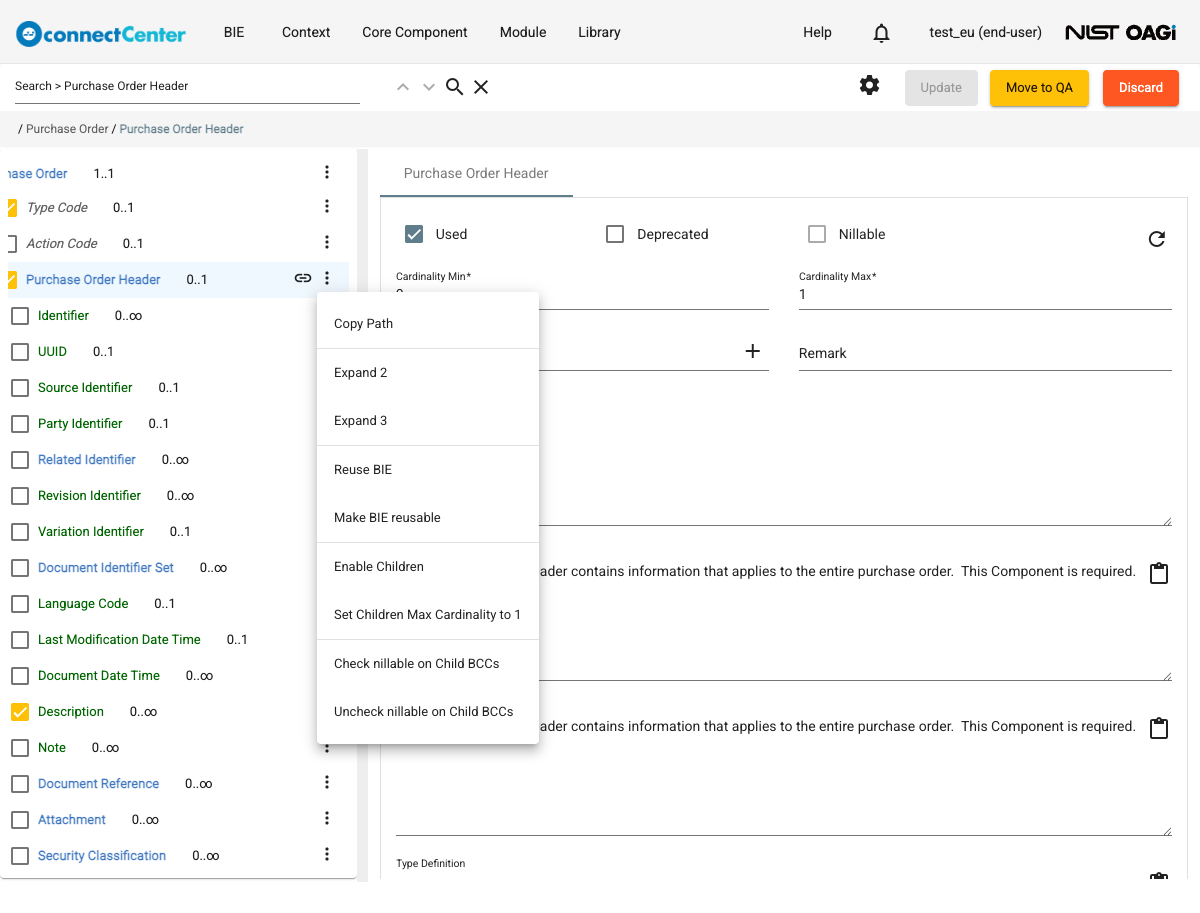Click the connectCenter logo
The image size is (1200, 913).
[x=101, y=33]
